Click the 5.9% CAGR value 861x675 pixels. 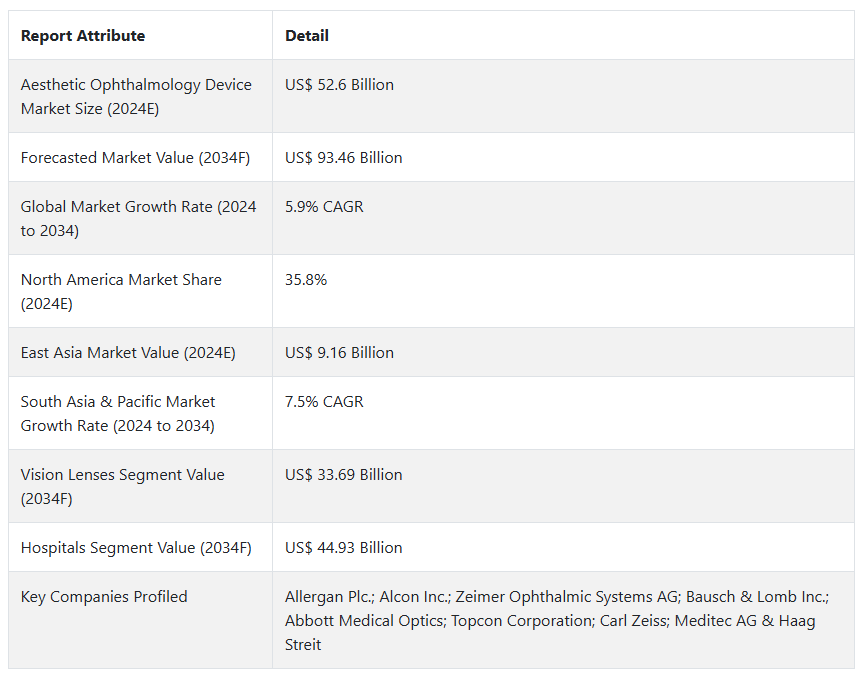point(324,207)
